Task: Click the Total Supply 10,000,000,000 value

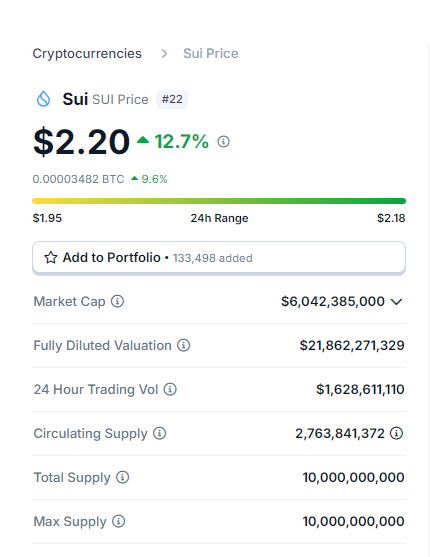Action: 353,477
